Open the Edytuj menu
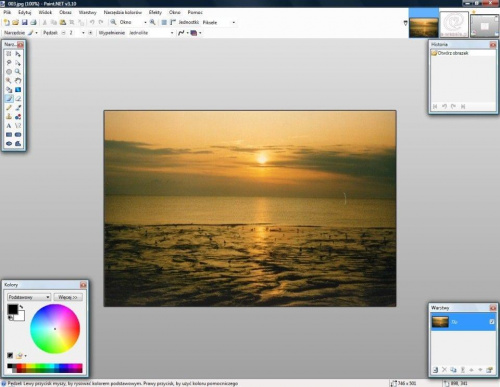 (x=25, y=12)
